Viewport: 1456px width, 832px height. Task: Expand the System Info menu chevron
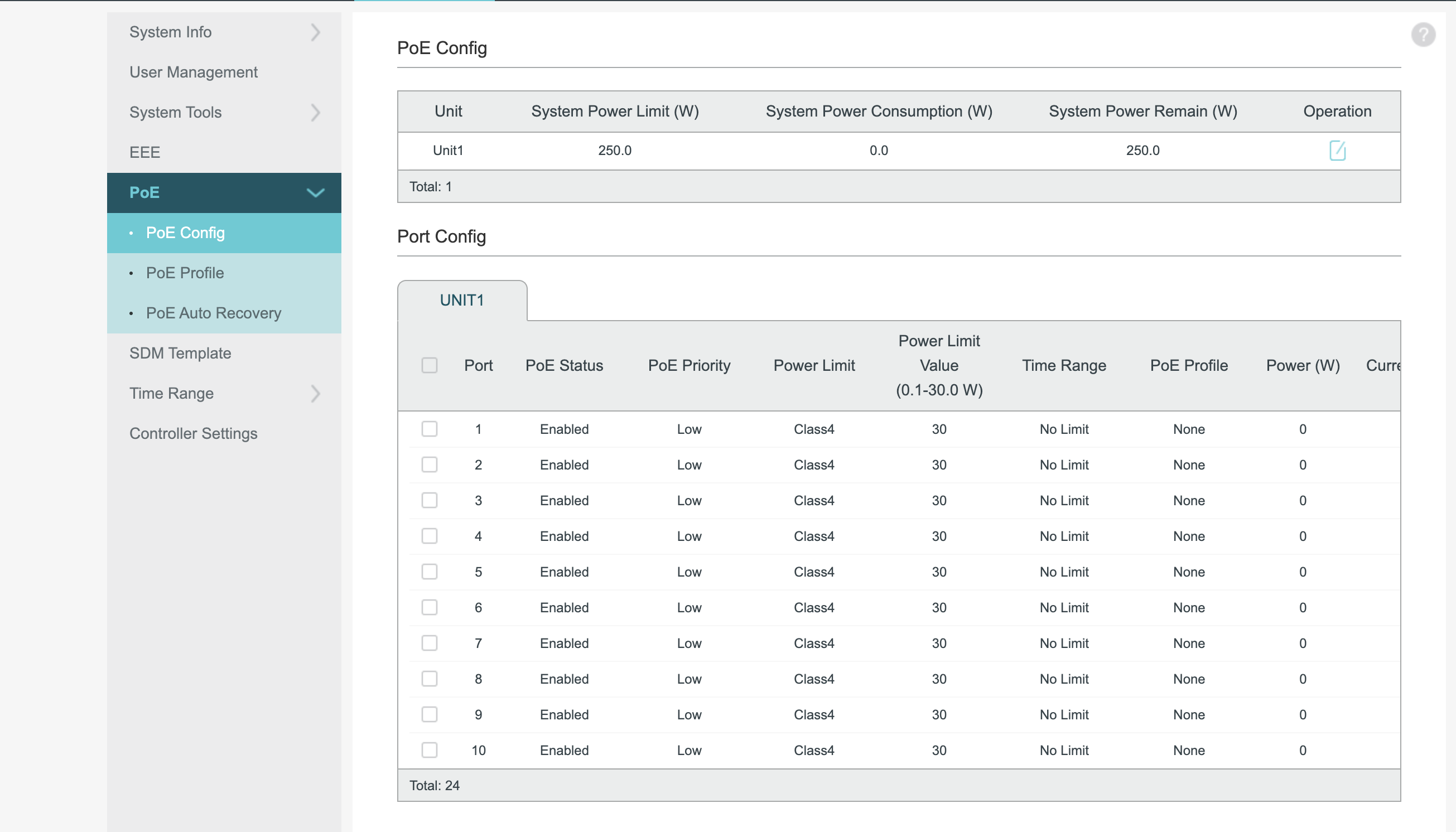[x=316, y=32]
